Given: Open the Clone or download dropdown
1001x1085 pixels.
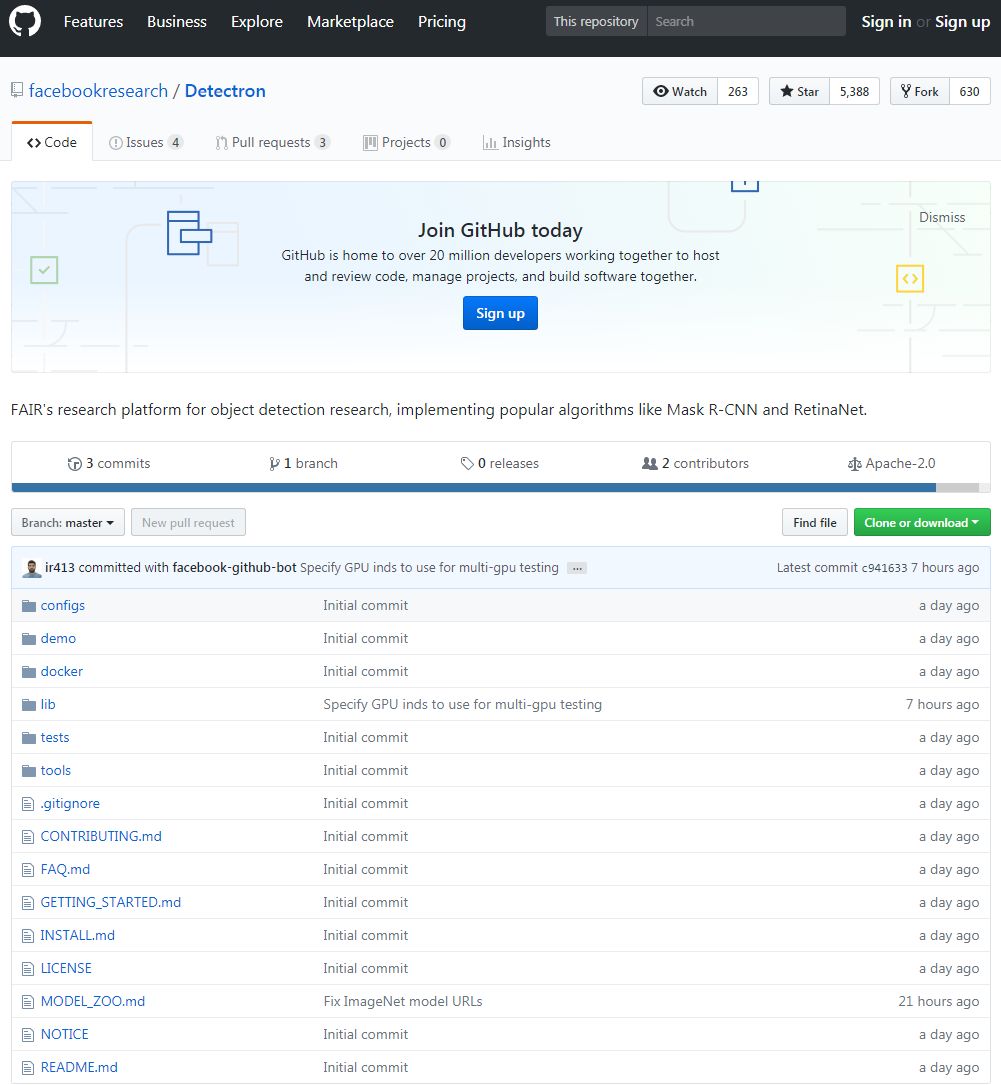Looking at the screenshot, I should pos(922,522).
